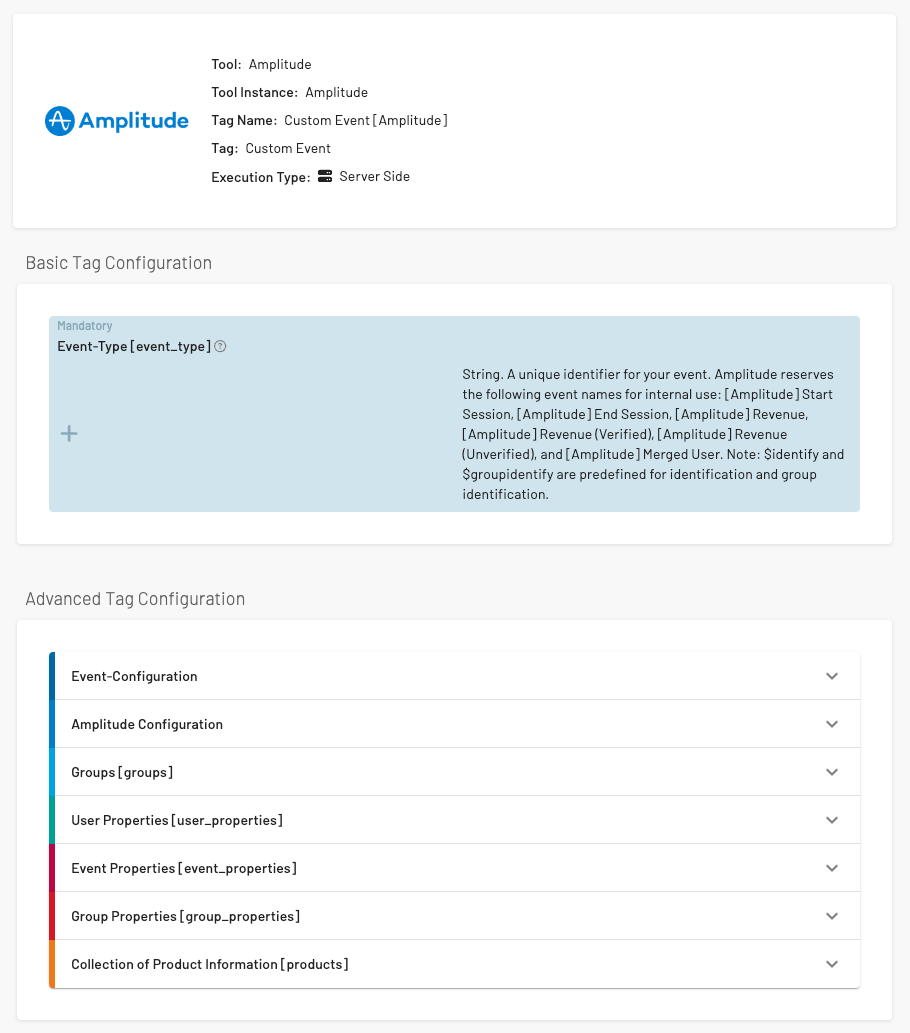Open User Properties chevron arrow
910x1033 pixels.
(x=831, y=820)
